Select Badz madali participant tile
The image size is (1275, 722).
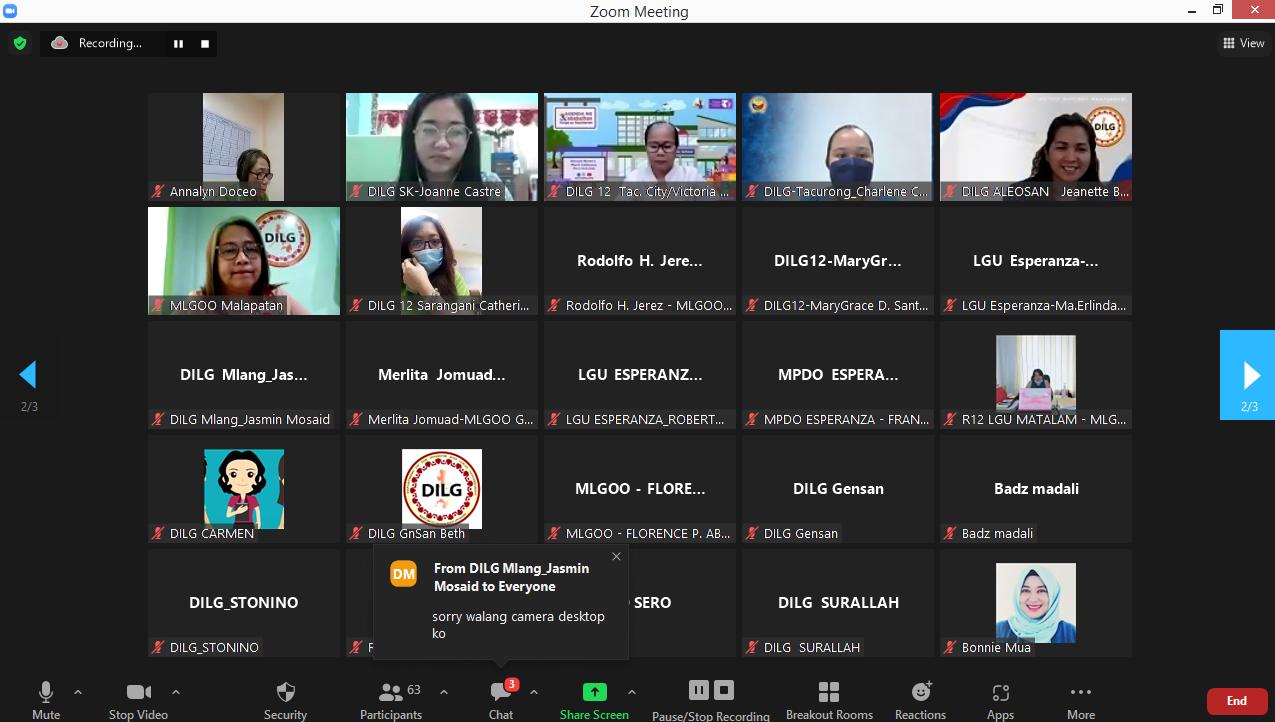coord(1036,489)
